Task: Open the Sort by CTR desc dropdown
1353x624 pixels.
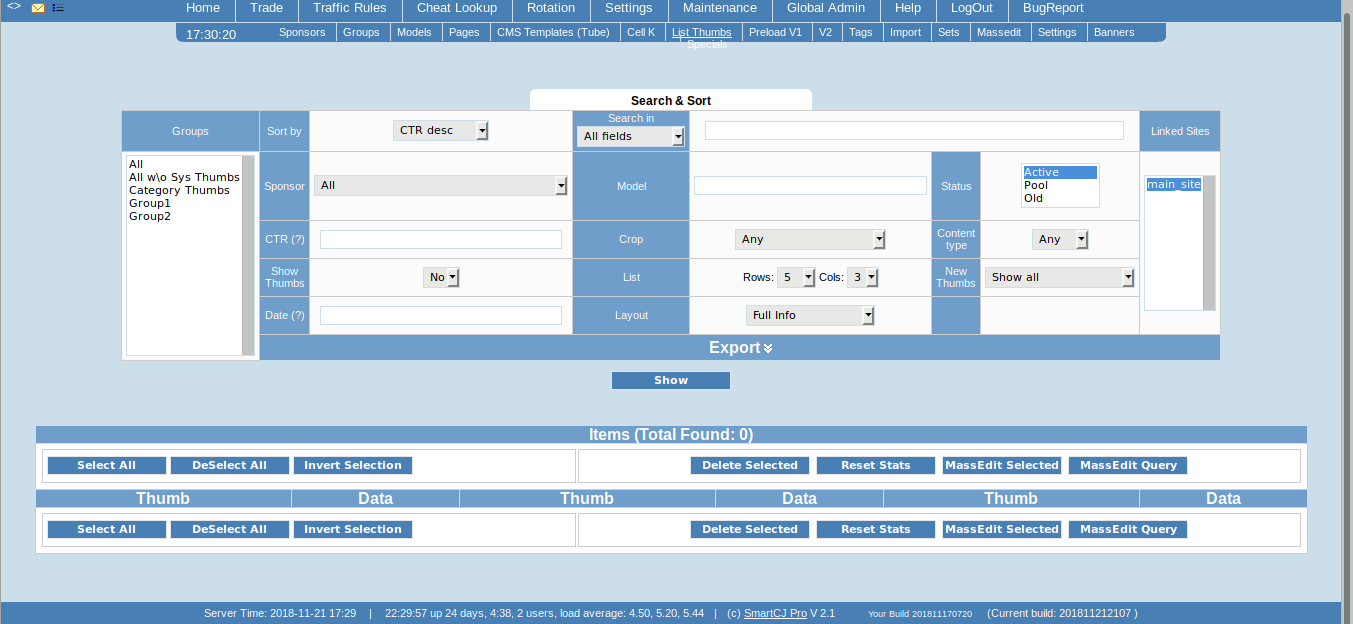Action: click(x=440, y=131)
